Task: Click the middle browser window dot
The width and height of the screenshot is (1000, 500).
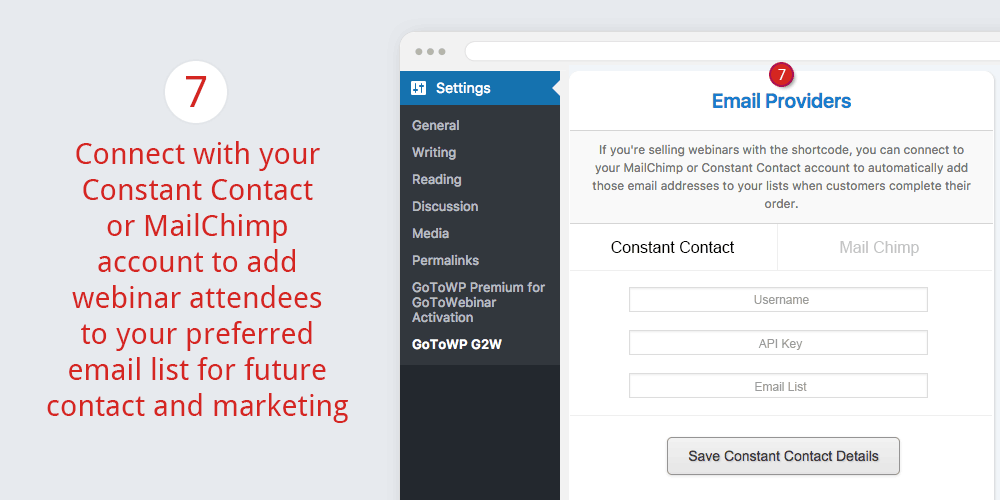Action: click(430, 52)
